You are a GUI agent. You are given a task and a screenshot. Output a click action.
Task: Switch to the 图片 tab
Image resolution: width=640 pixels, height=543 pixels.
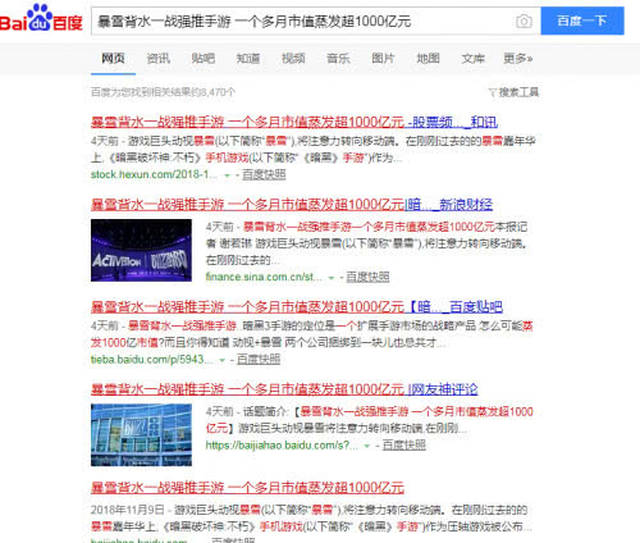coord(383,58)
